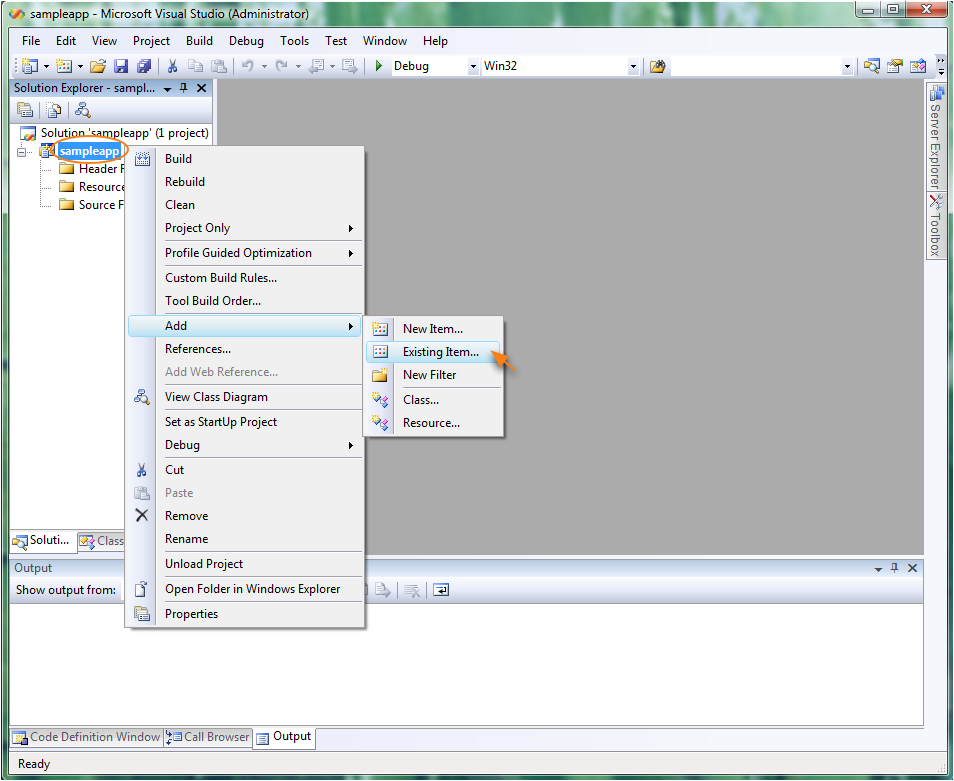Switch to the Class View tab
This screenshot has height=781, width=954.
click(x=102, y=541)
